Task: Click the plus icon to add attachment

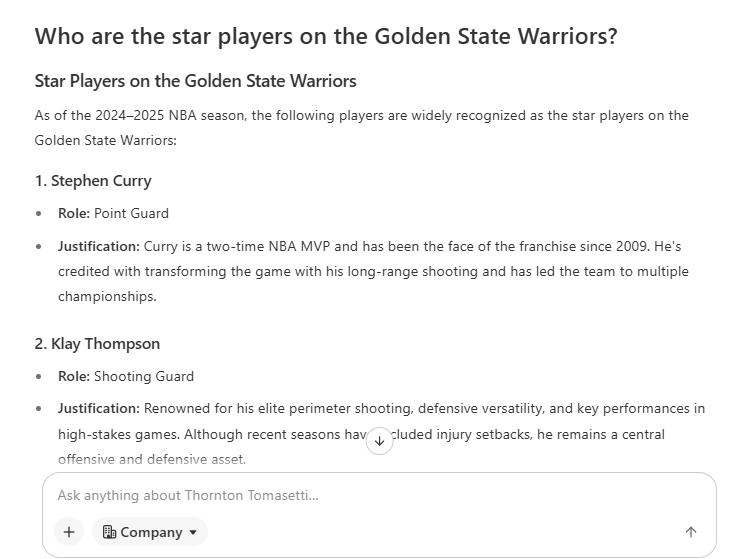Action: point(69,532)
